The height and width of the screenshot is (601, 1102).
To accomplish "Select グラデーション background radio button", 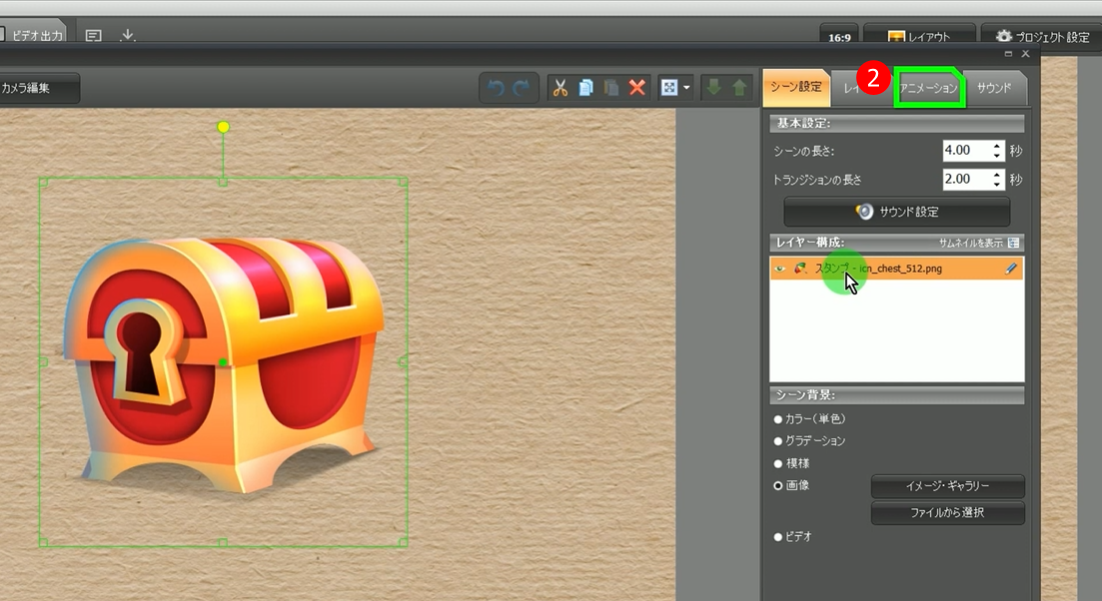I will [778, 441].
